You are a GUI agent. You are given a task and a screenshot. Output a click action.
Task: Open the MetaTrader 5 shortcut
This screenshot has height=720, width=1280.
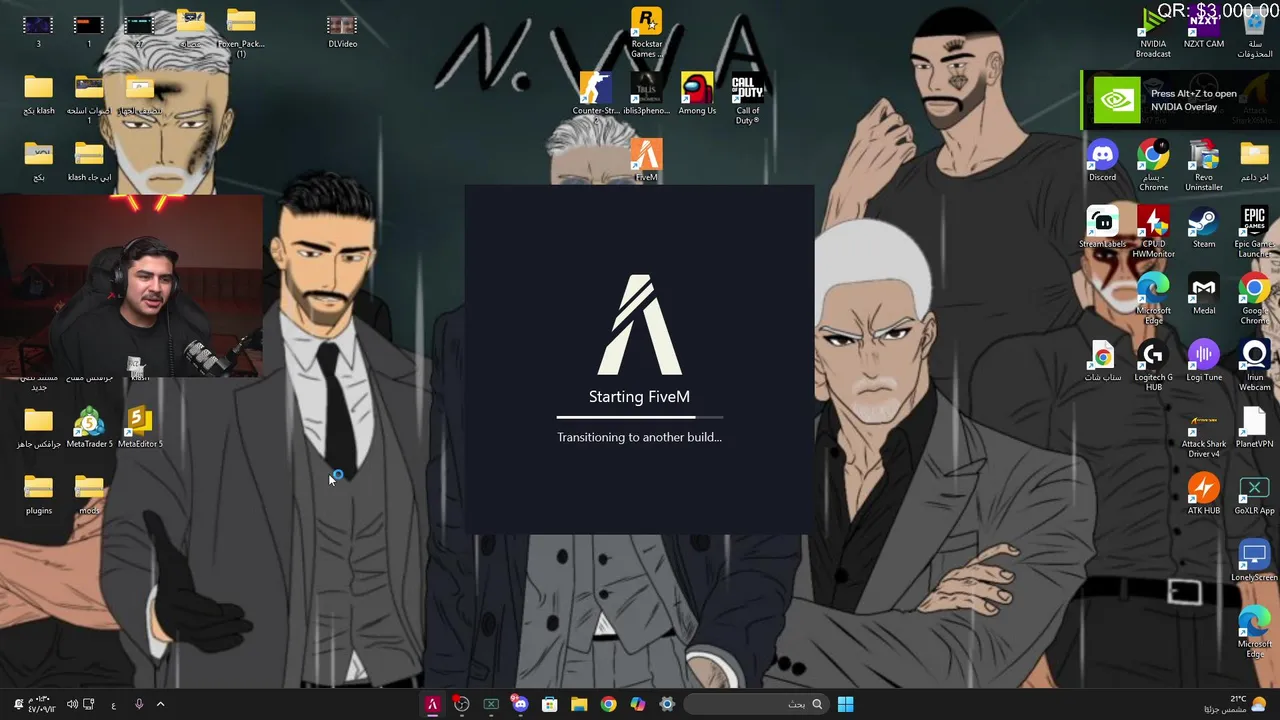(x=89, y=427)
